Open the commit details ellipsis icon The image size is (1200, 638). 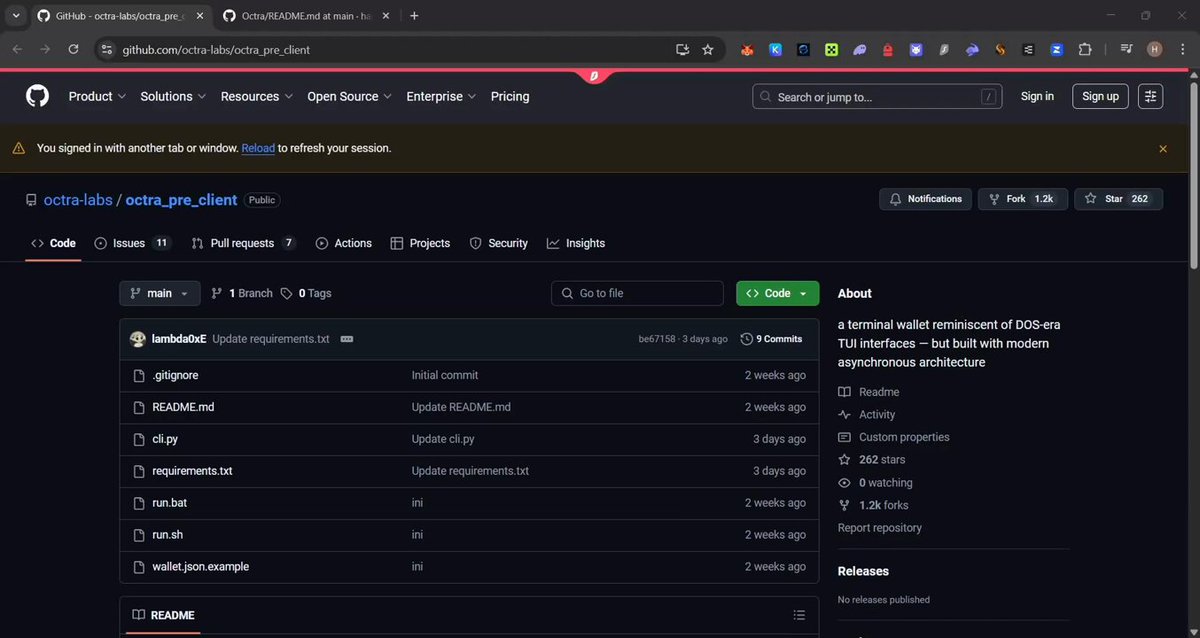click(346, 339)
